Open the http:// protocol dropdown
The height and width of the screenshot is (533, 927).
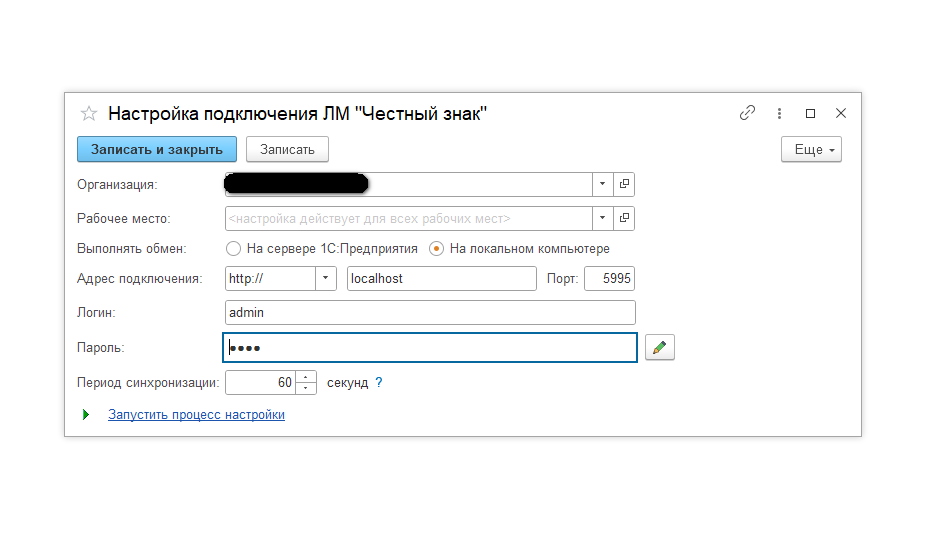coord(325,278)
